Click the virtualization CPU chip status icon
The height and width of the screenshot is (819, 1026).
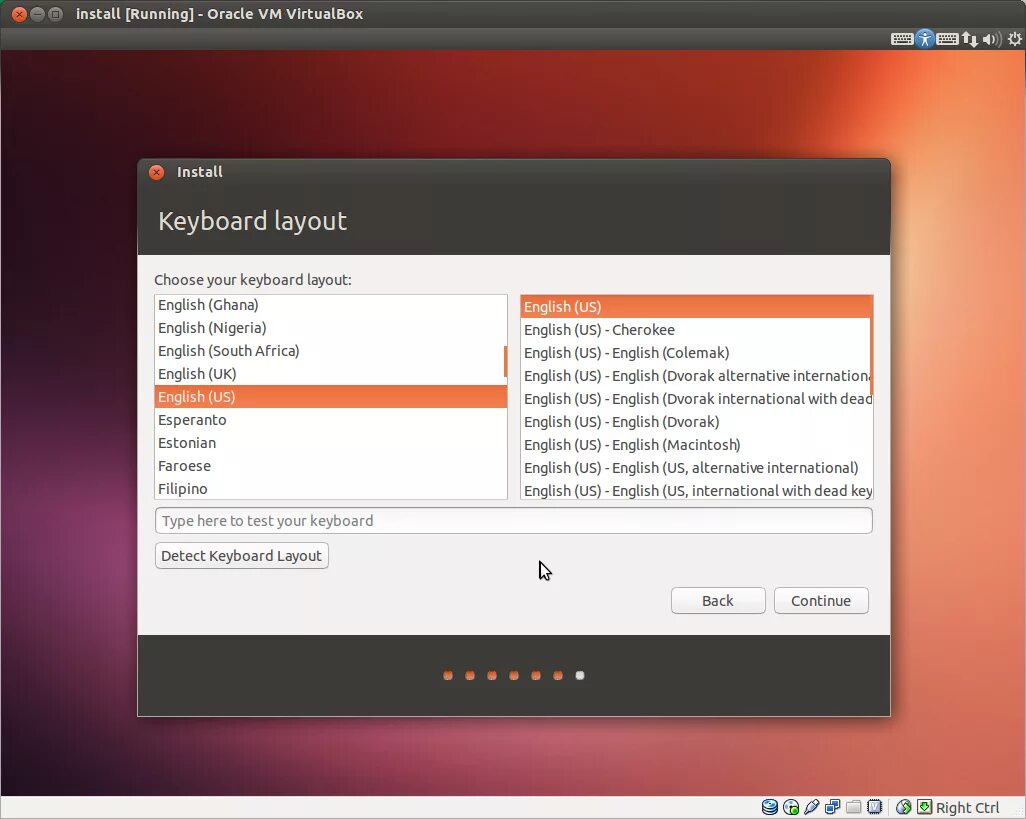pyautogui.click(x=874, y=807)
